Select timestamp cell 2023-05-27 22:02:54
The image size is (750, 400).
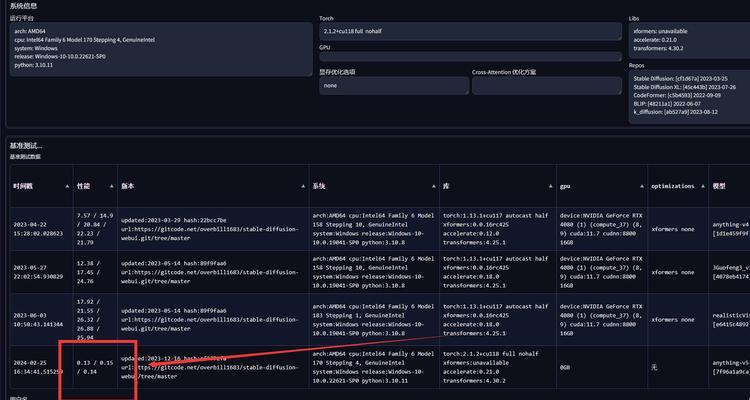42,272
